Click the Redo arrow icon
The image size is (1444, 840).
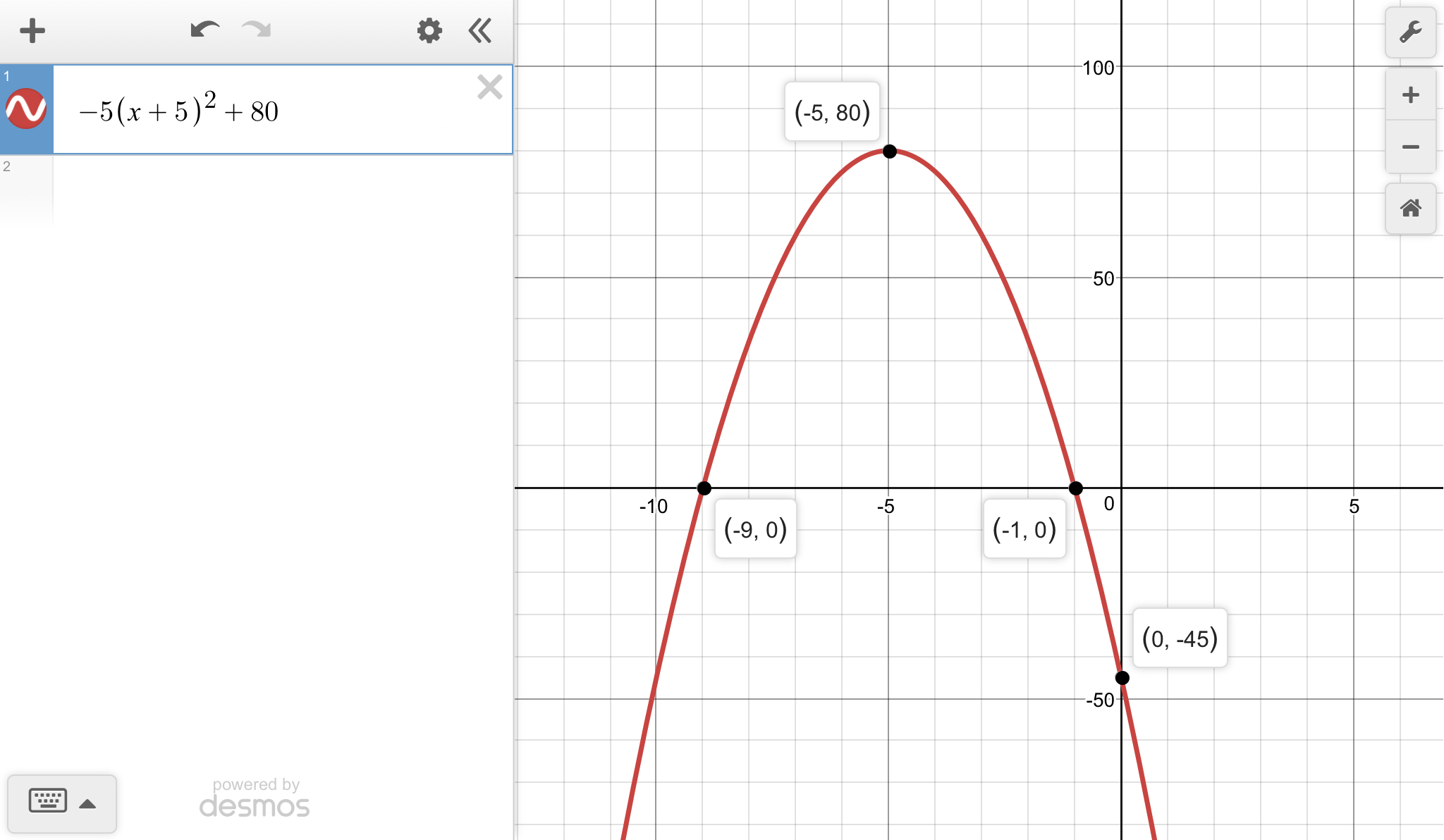click(257, 30)
